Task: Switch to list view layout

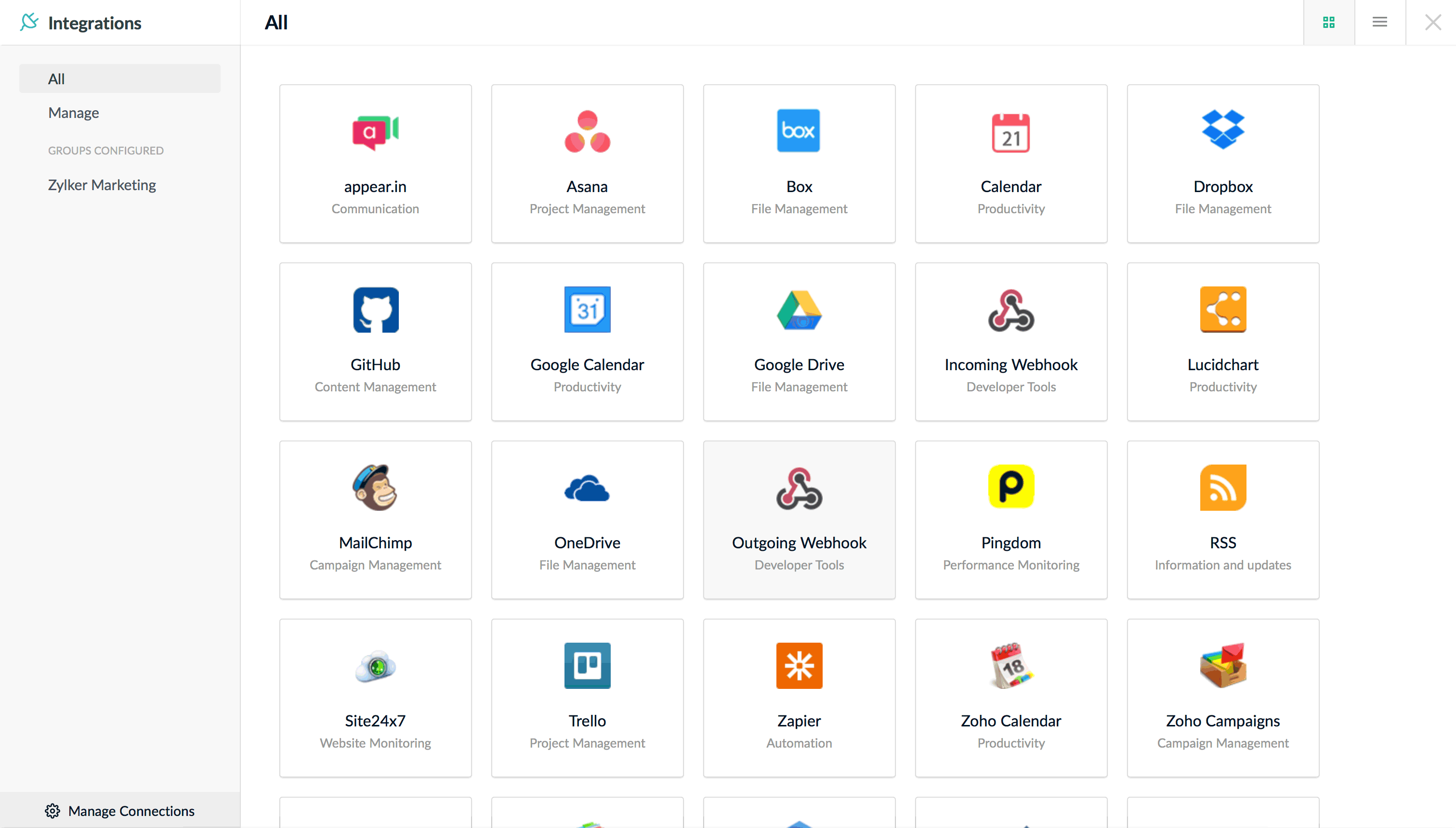Action: click(x=1379, y=22)
